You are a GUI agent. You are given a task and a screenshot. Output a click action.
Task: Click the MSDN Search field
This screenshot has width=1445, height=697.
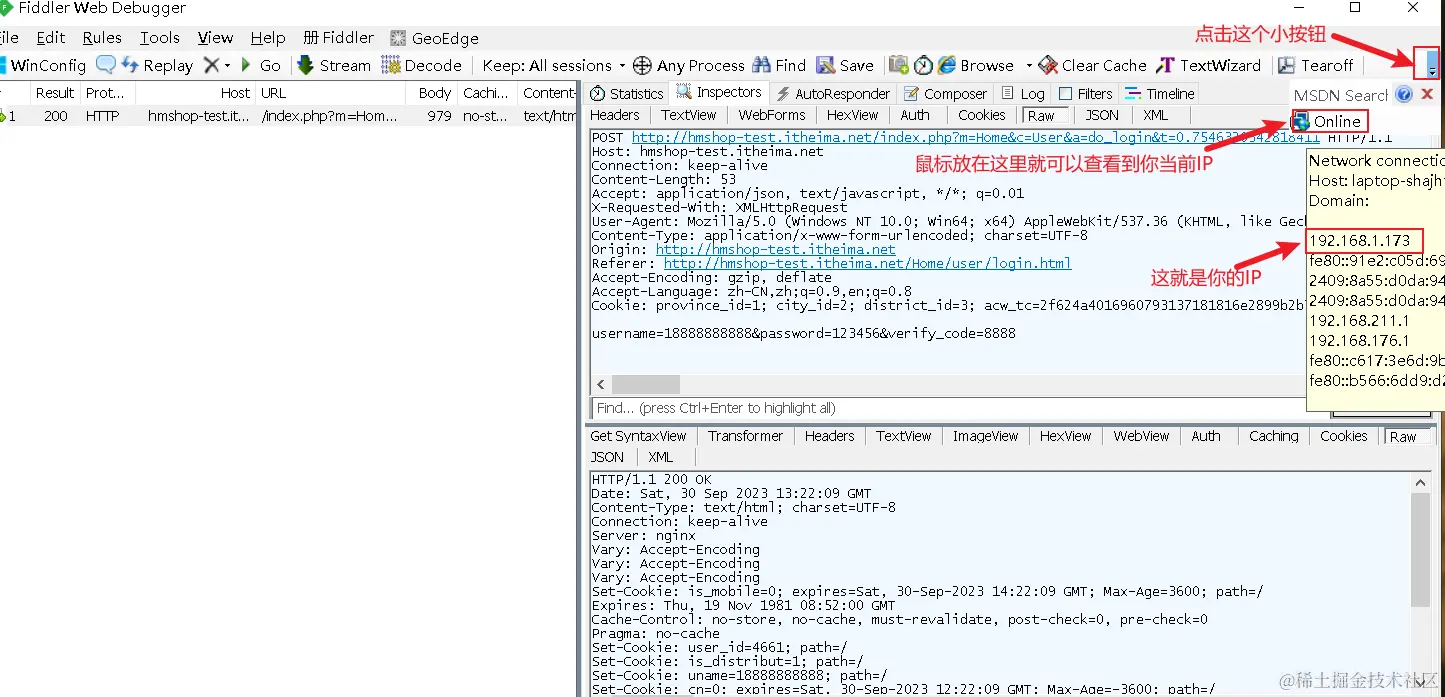tap(1340, 95)
